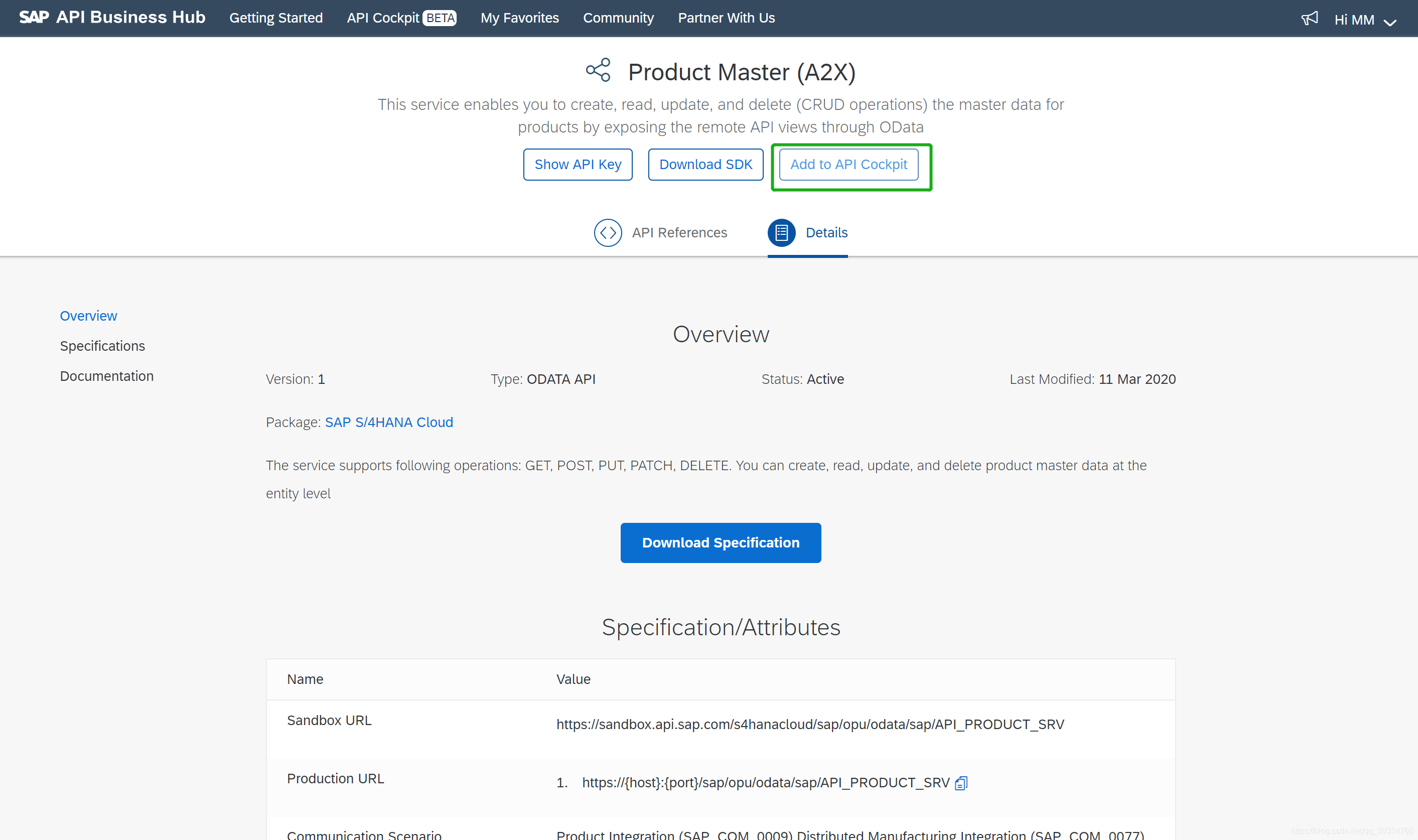Screen dimensions: 1418x840
Task: Open the Community menu item
Action: click(618, 18)
